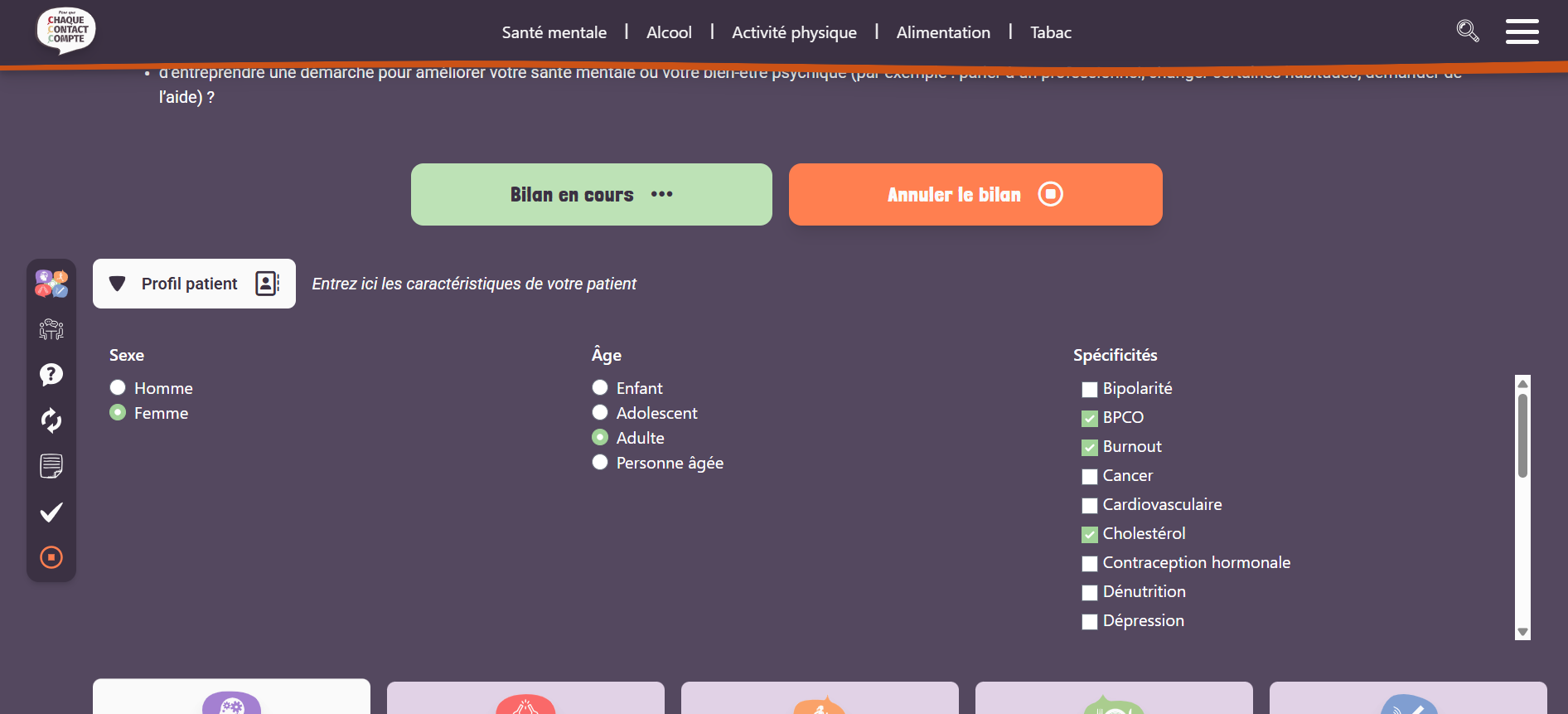
Task: Tick the Cardiovasculaire checkbox
Action: click(x=1090, y=506)
